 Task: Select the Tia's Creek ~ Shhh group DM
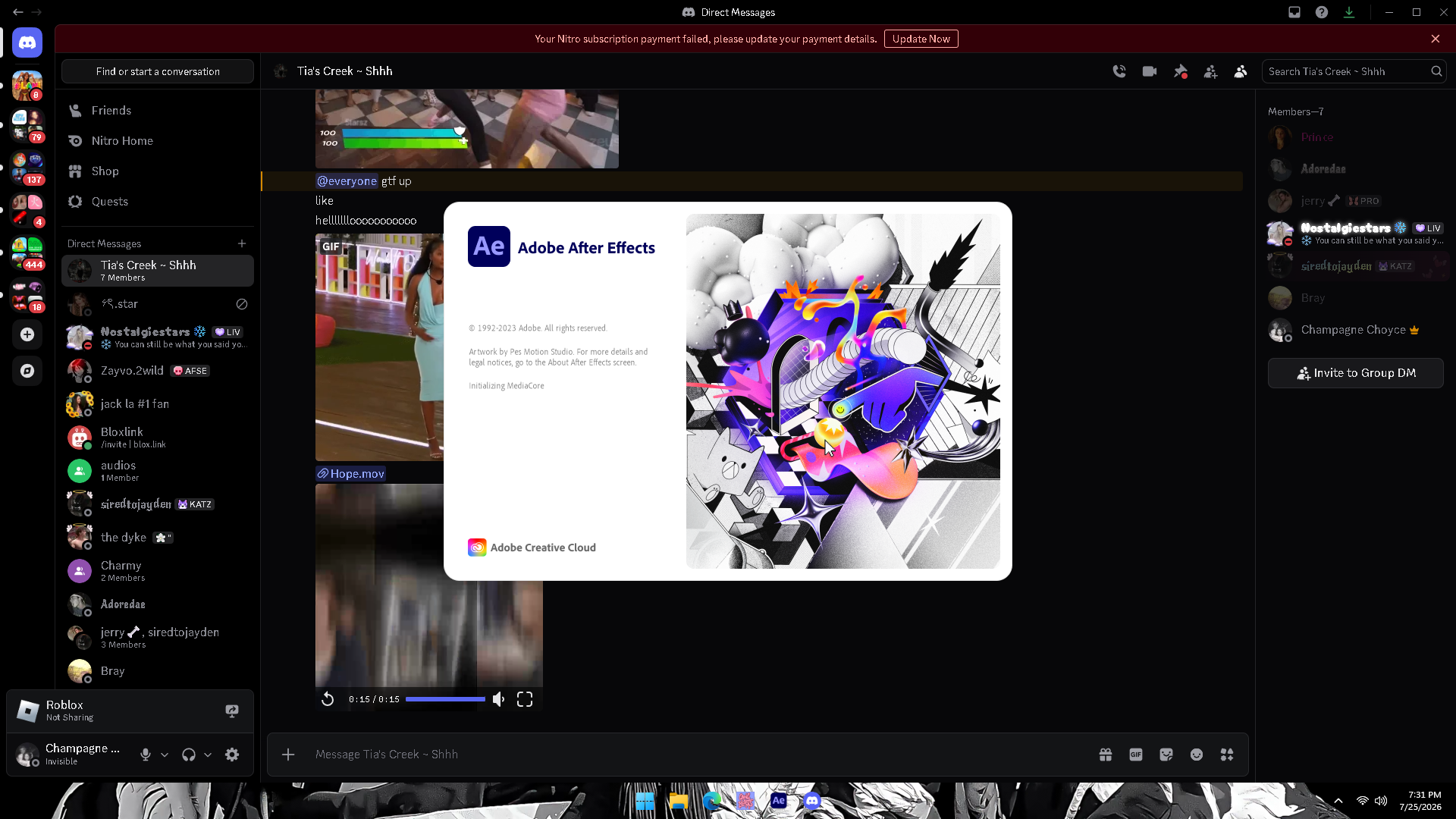click(x=158, y=271)
